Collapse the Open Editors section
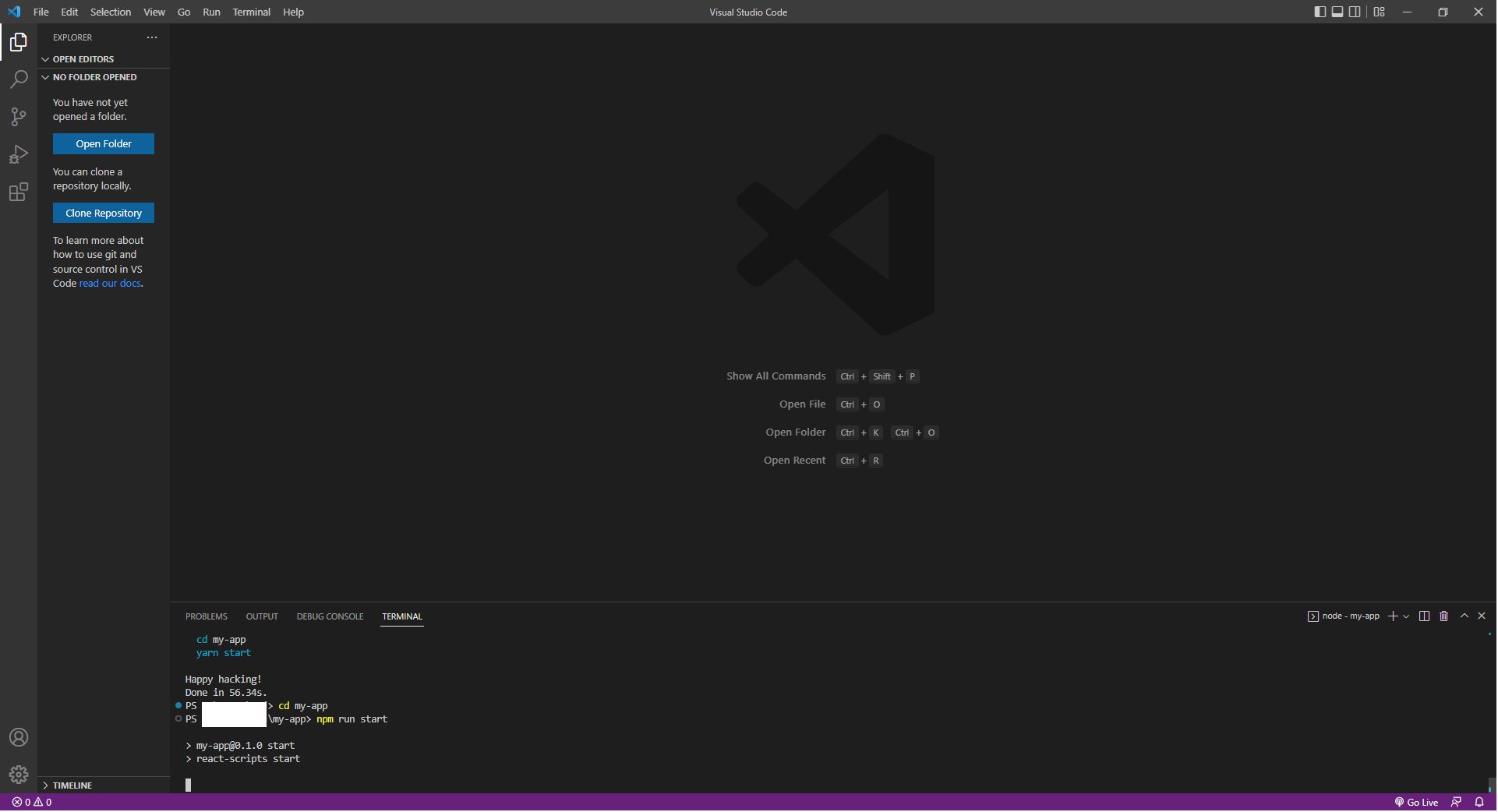 (x=104, y=59)
